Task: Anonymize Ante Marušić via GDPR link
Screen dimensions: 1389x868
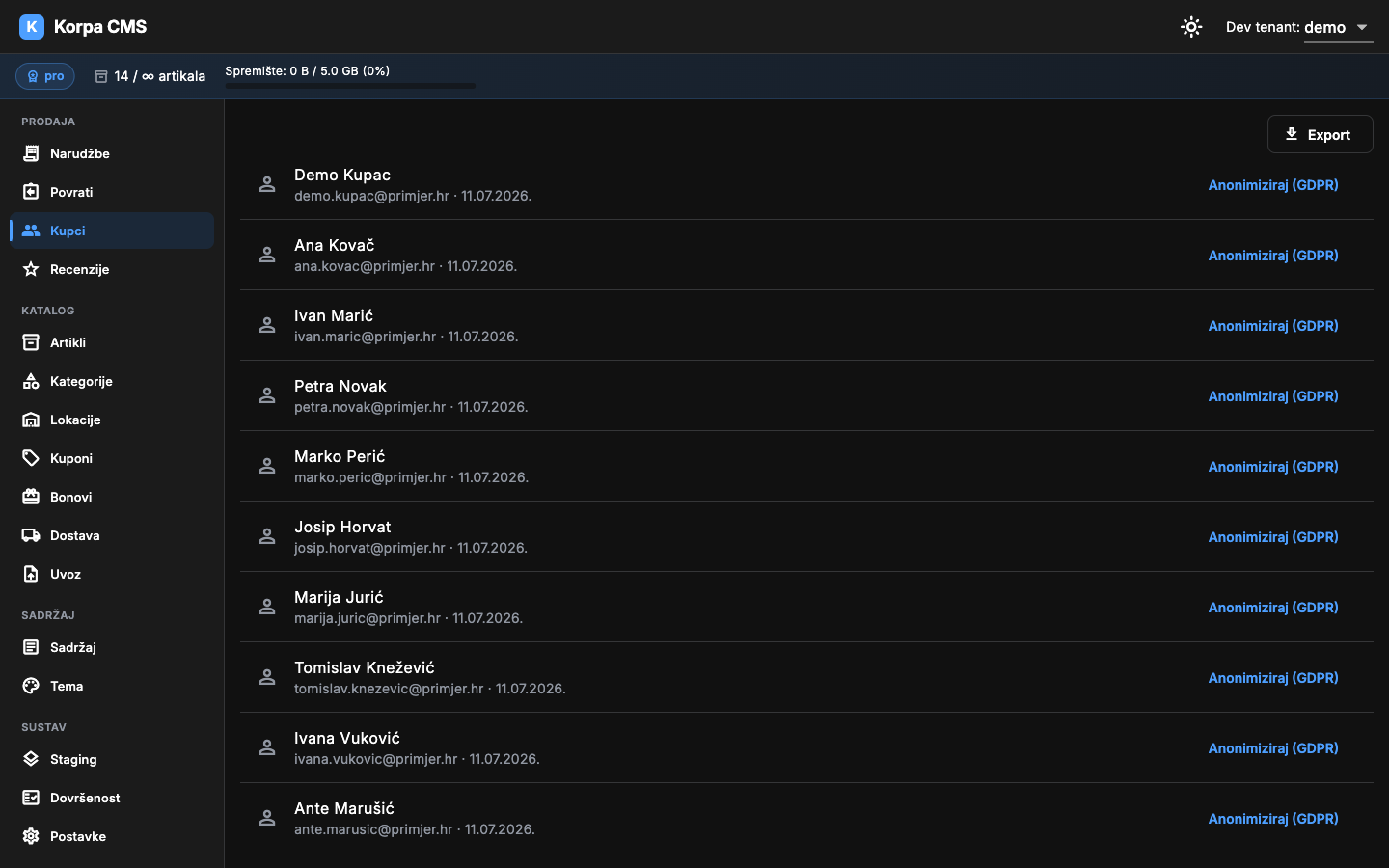Action: pos(1273,819)
